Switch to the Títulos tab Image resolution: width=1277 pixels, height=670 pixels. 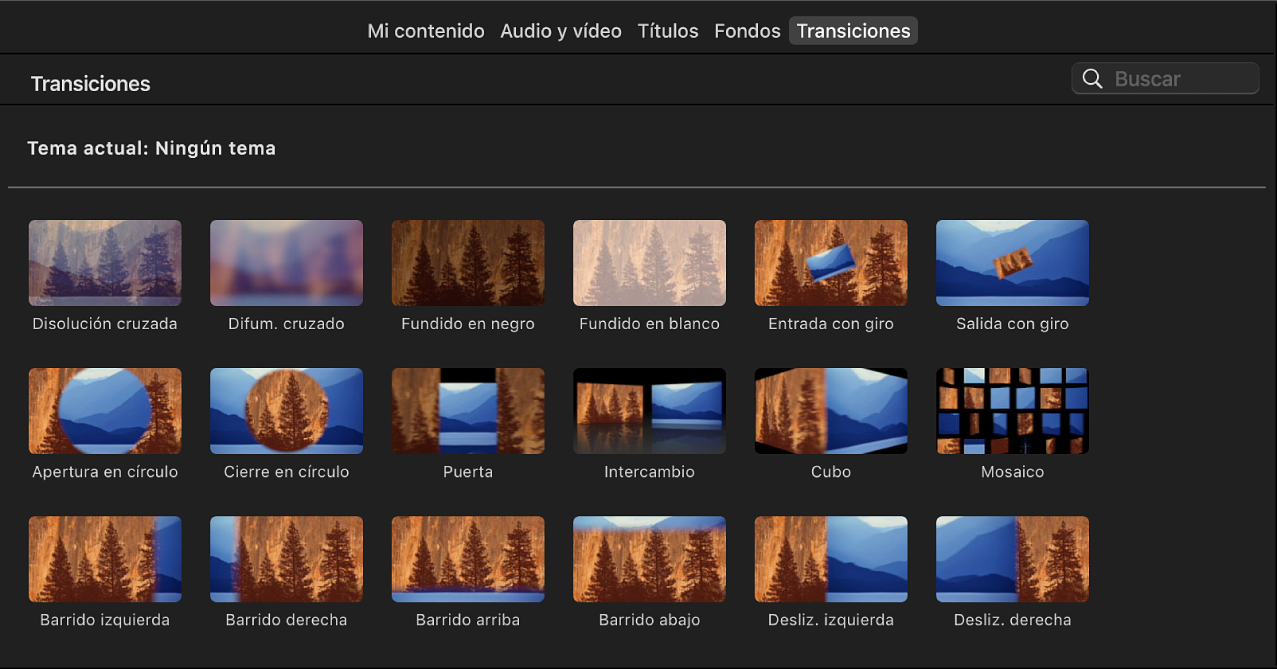[667, 30]
